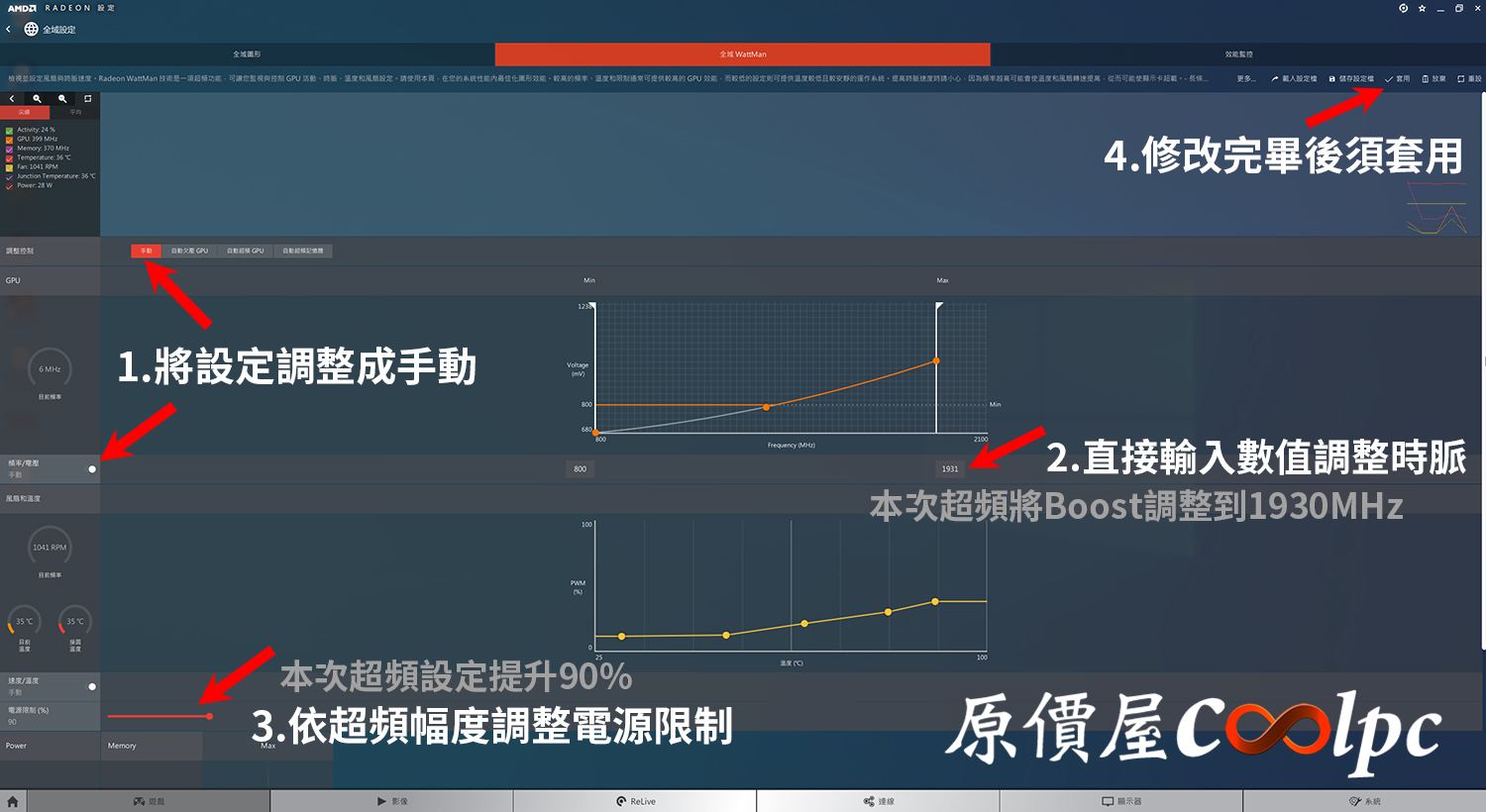Click the fourth fan curve point
Screen dimensions: 1486x812
[888, 612]
